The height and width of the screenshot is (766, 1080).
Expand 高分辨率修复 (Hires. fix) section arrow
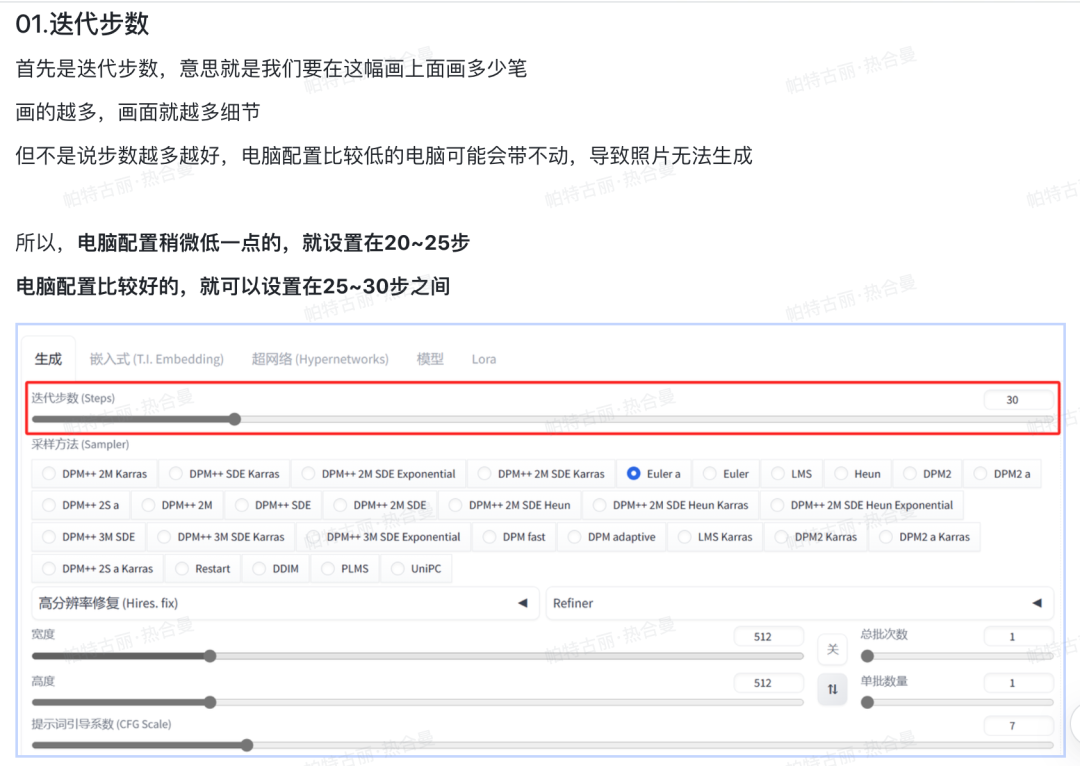[523, 603]
